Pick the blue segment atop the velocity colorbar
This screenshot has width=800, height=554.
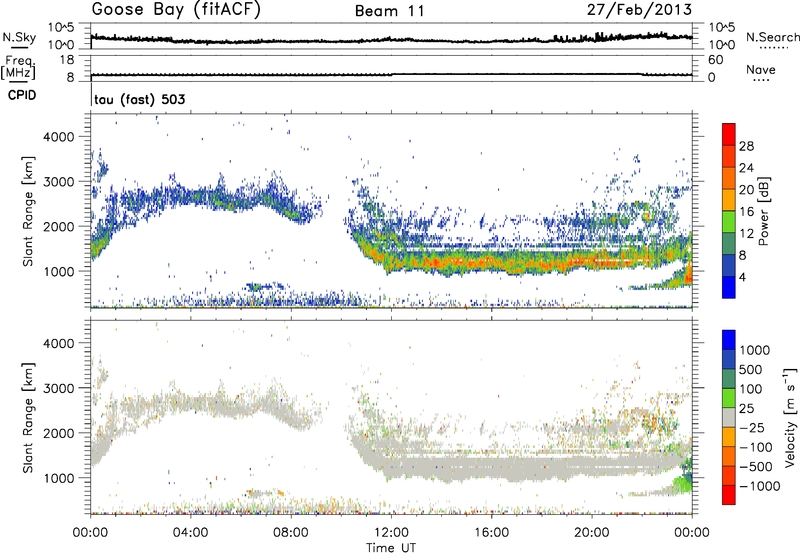pos(729,340)
